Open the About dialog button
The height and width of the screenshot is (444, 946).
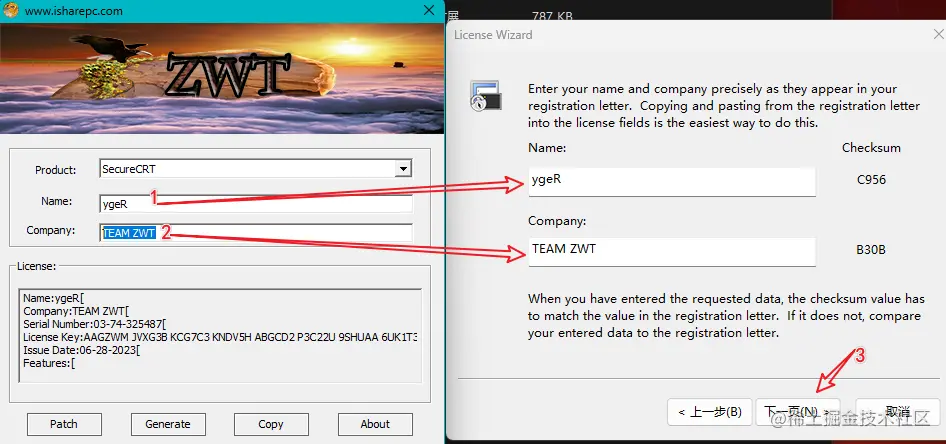point(375,424)
